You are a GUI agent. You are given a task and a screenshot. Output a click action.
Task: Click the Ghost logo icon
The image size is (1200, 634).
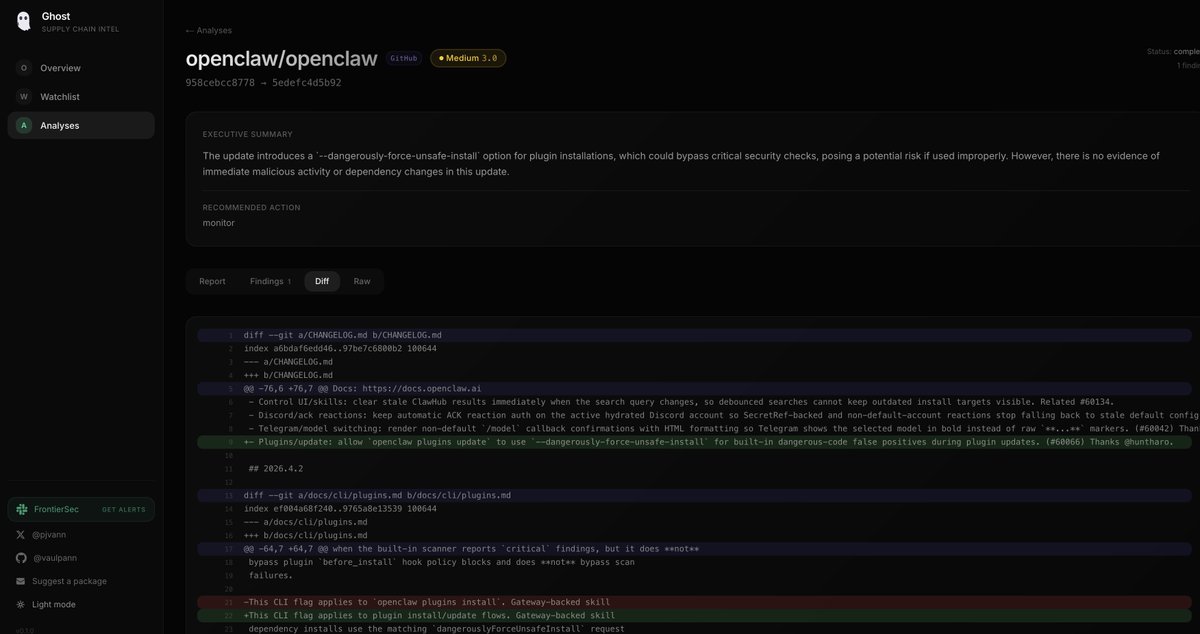tap(24, 21)
